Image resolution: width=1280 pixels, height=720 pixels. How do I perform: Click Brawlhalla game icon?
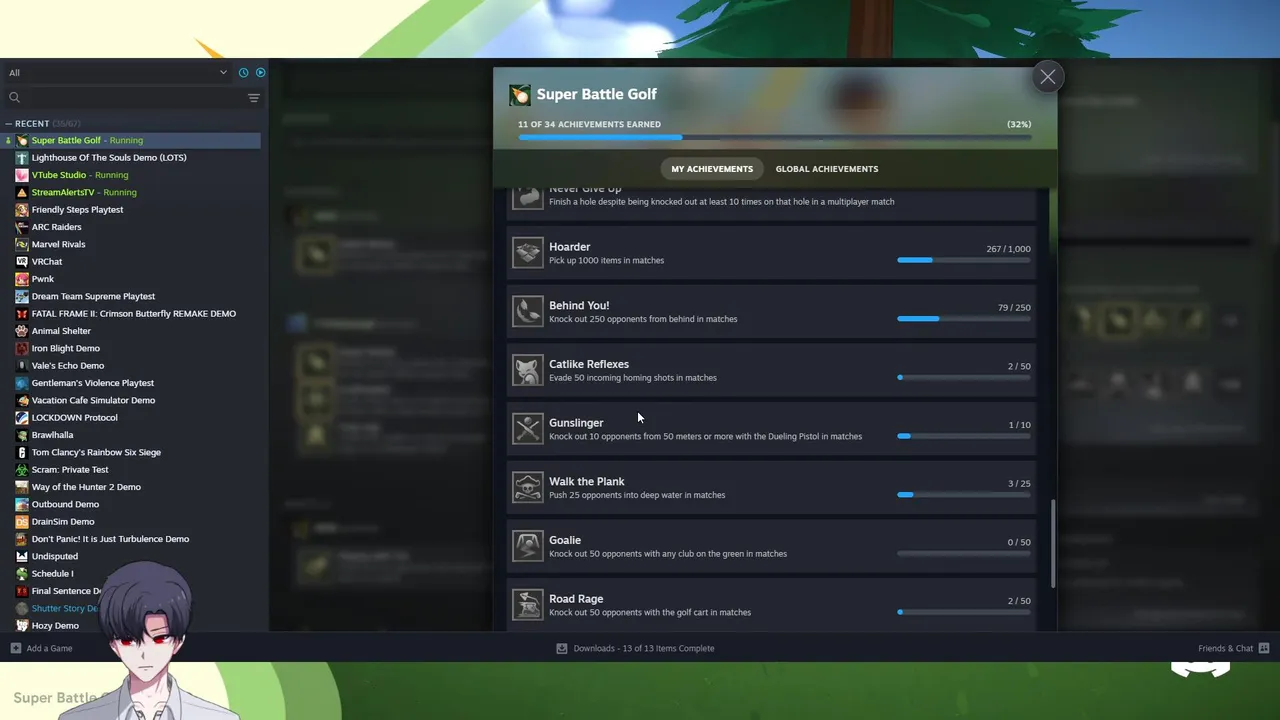(x=22, y=435)
